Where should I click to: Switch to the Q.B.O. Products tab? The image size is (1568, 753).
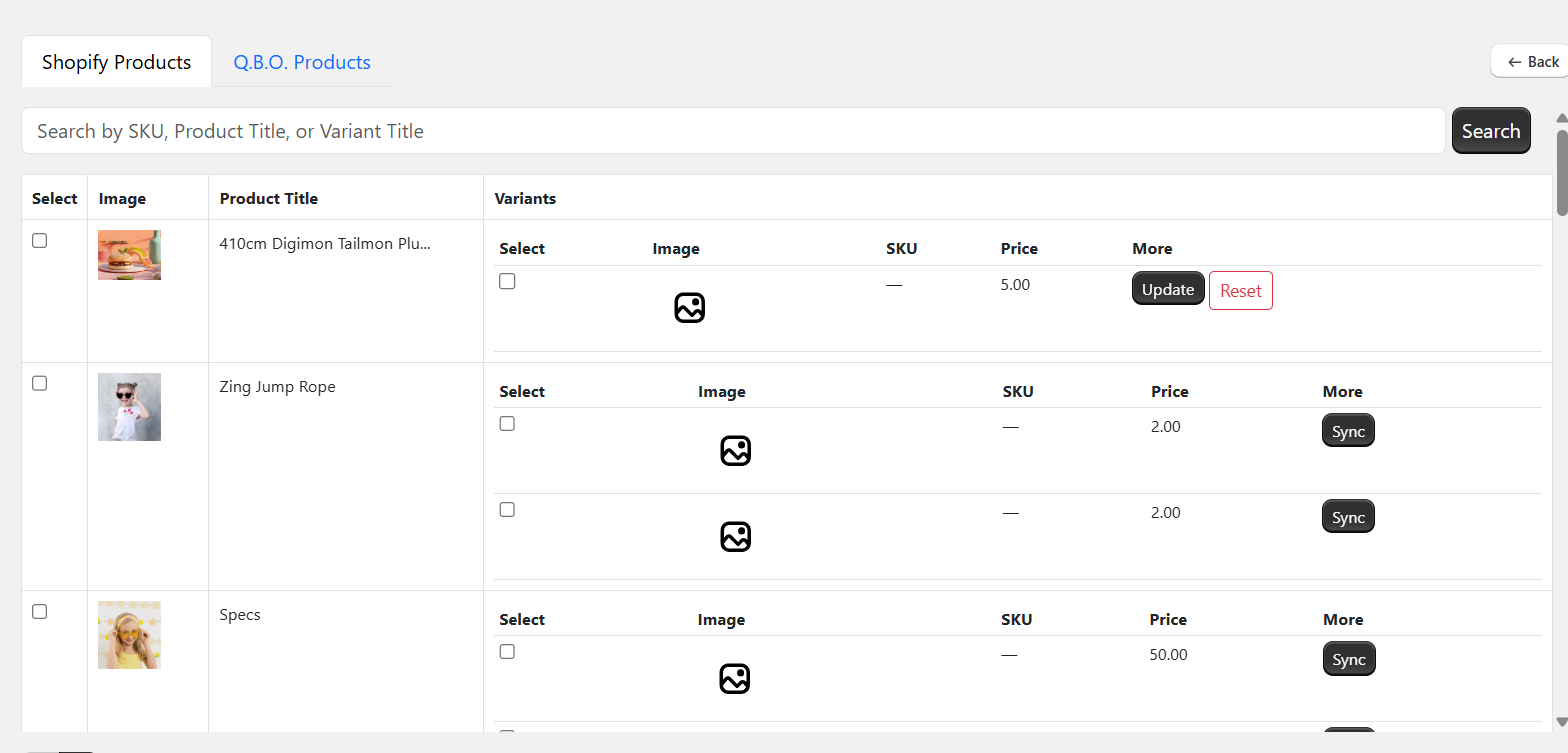point(302,62)
